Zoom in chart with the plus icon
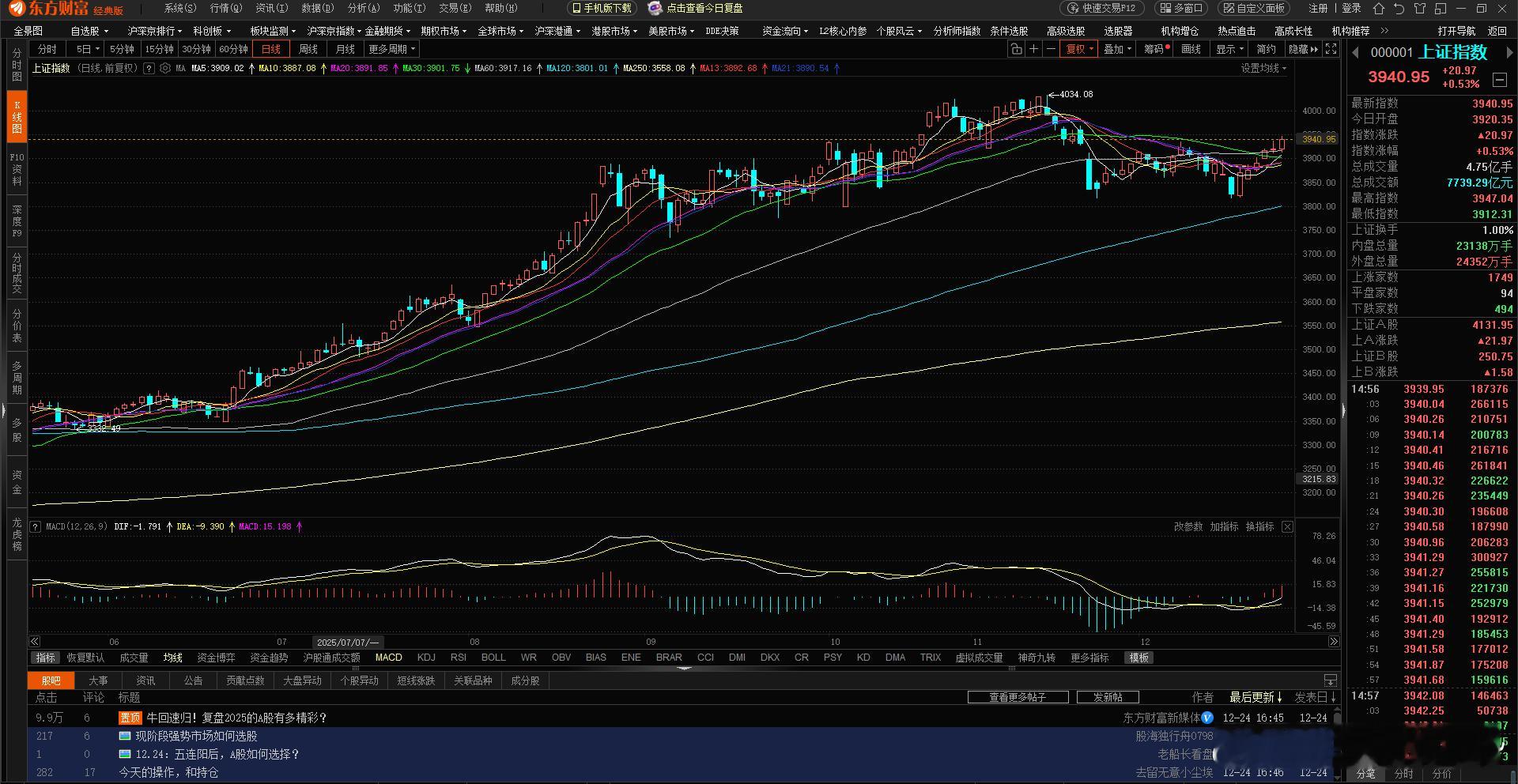Screen dimensions: 1518x784 pos(1033,49)
